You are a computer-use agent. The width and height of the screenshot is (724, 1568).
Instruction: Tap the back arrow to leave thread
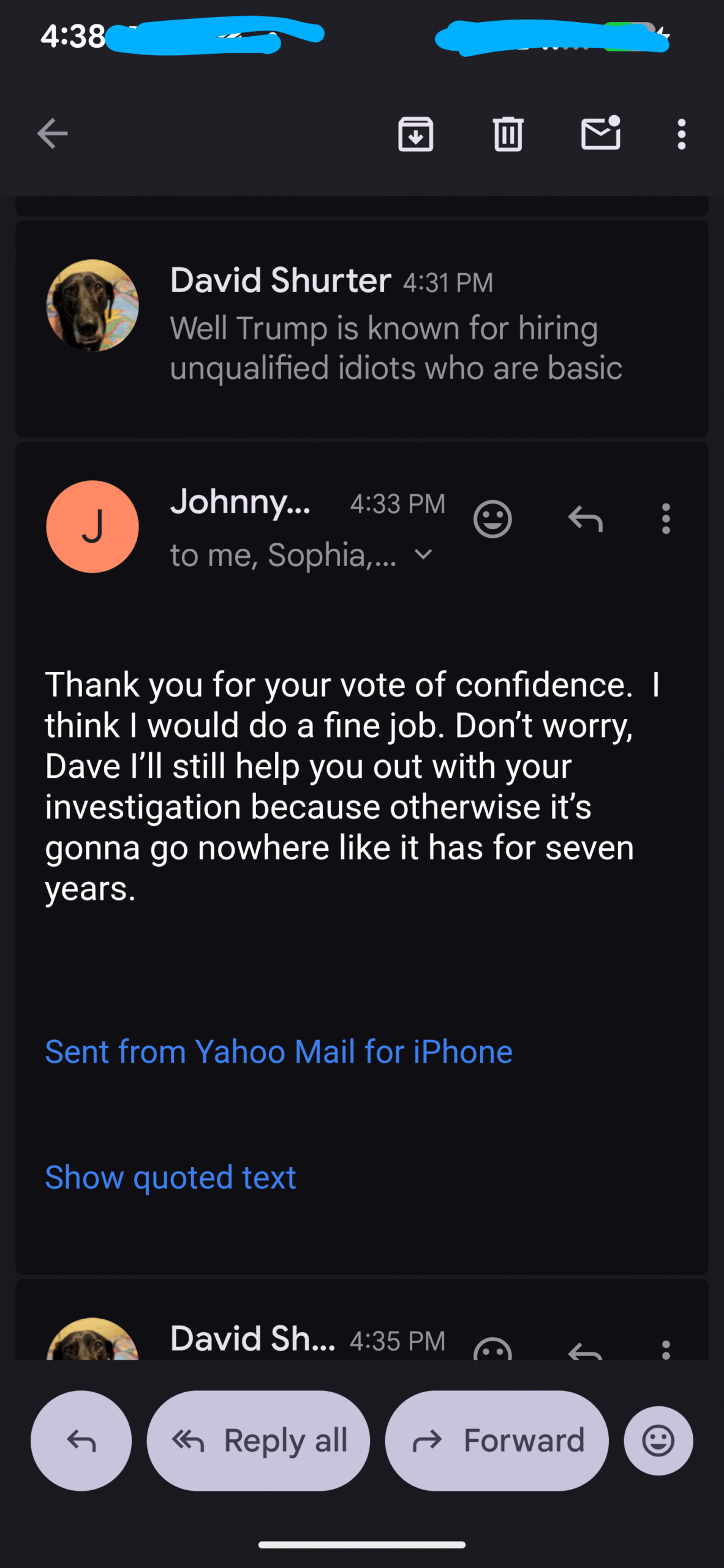tap(52, 134)
